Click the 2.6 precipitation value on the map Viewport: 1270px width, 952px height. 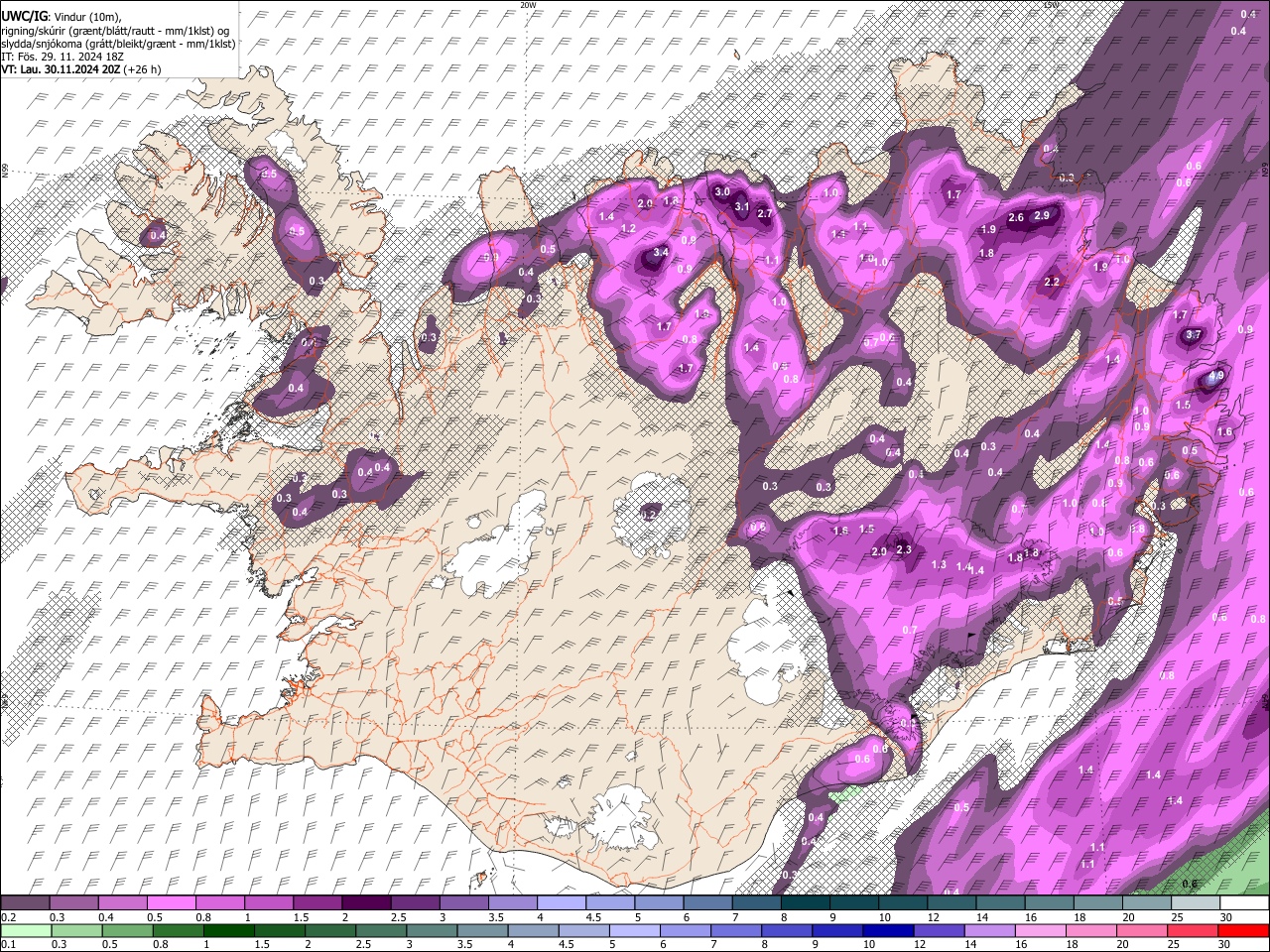(1016, 217)
